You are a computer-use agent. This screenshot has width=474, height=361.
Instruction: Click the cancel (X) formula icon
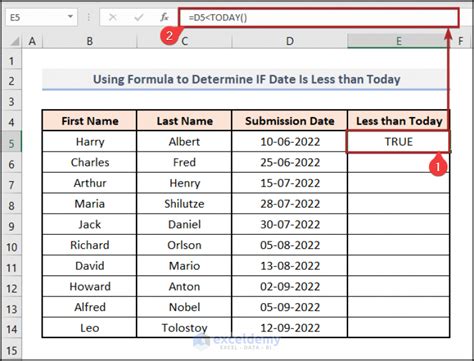113,17
